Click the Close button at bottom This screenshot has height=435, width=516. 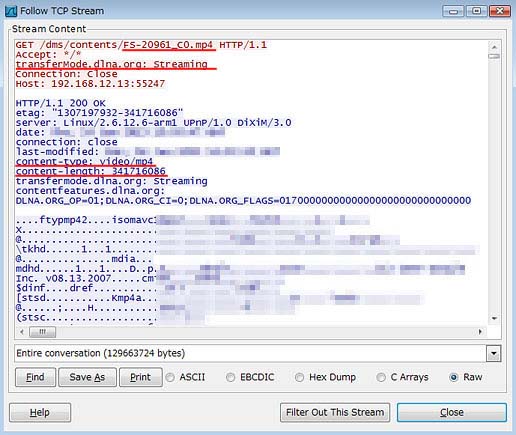452,412
